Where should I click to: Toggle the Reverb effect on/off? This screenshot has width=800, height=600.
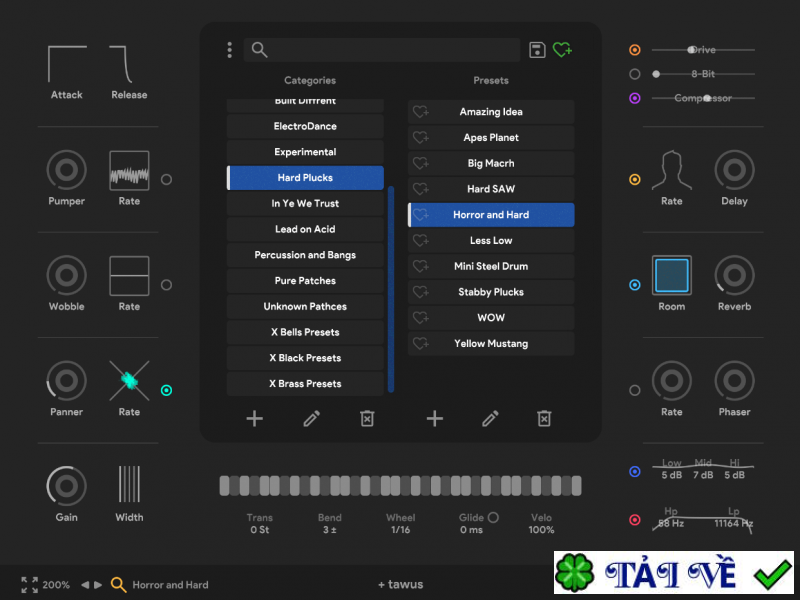[x=635, y=285]
